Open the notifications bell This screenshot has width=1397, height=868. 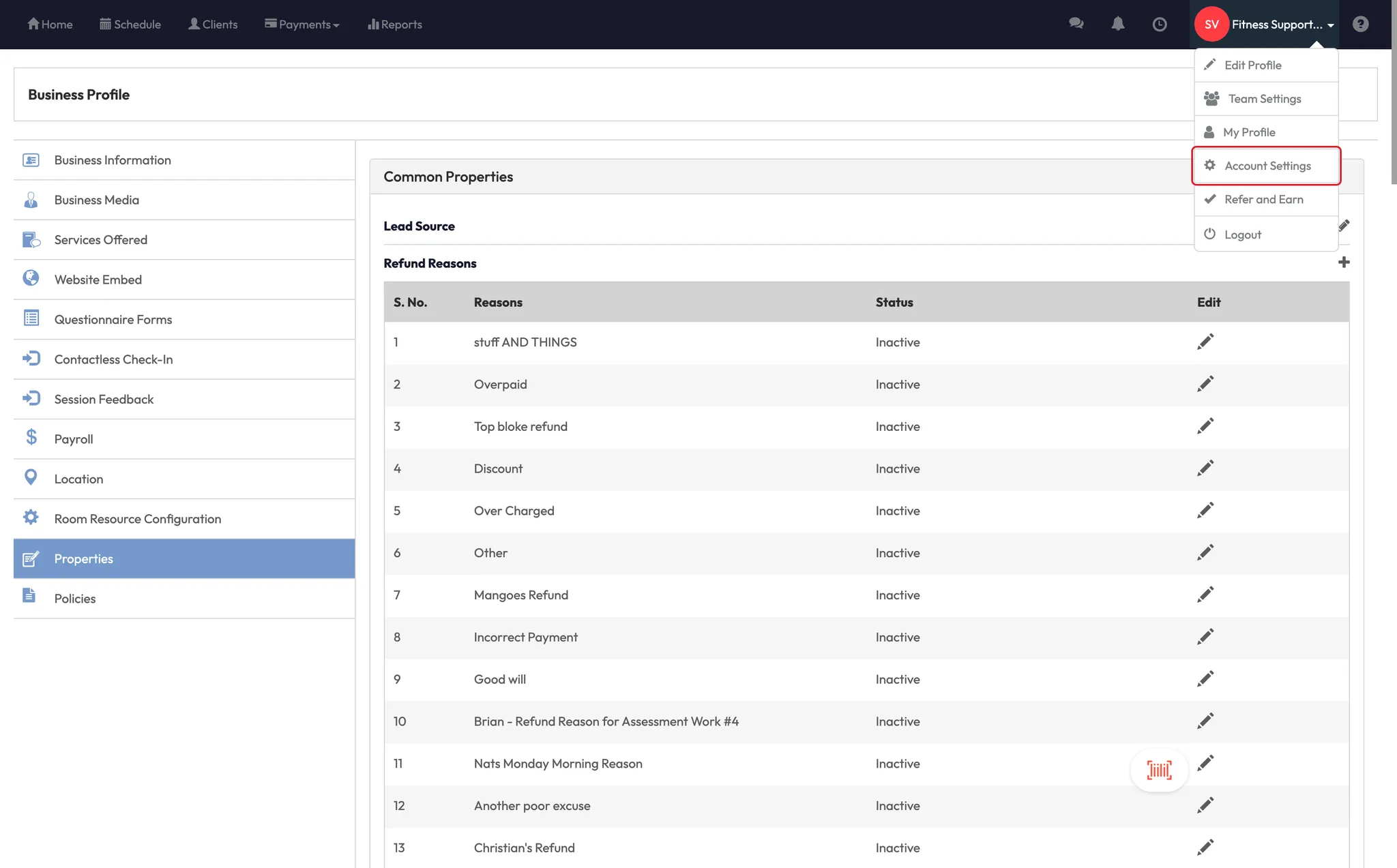pos(1117,24)
